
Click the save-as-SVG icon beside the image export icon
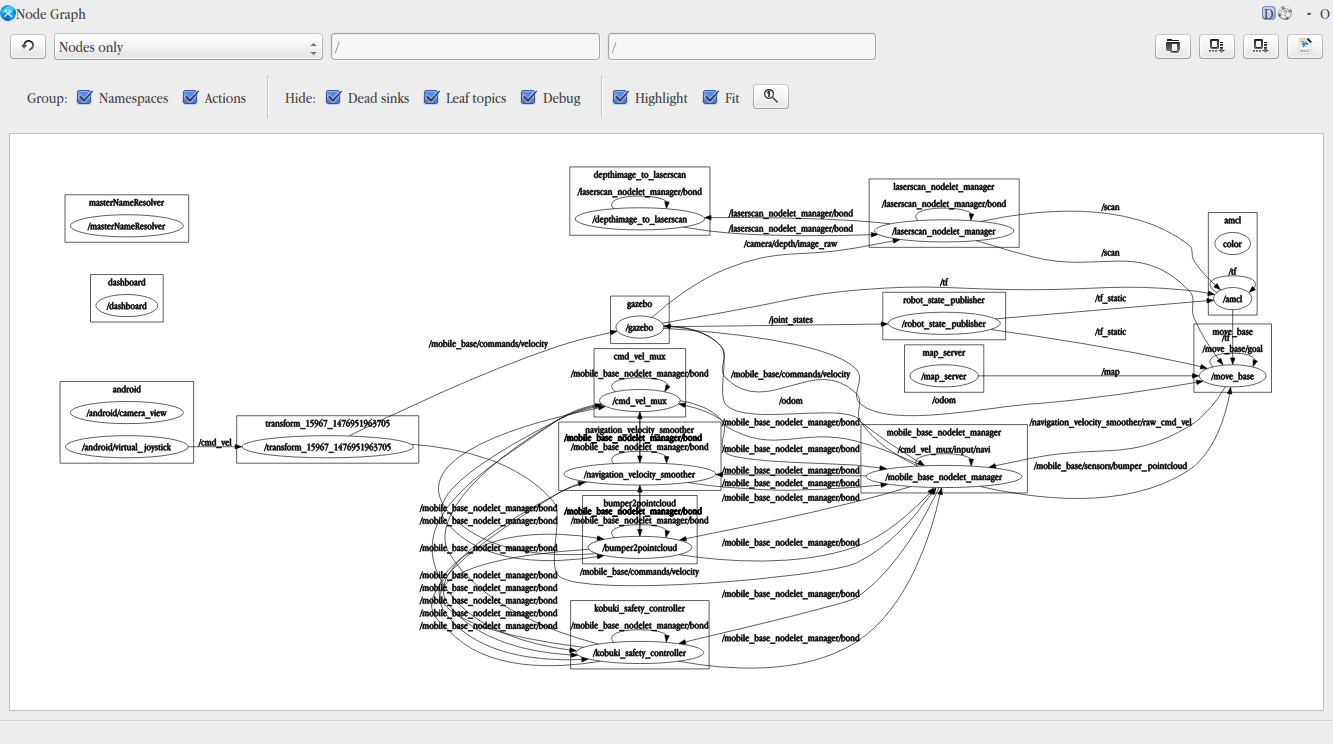click(1260, 46)
